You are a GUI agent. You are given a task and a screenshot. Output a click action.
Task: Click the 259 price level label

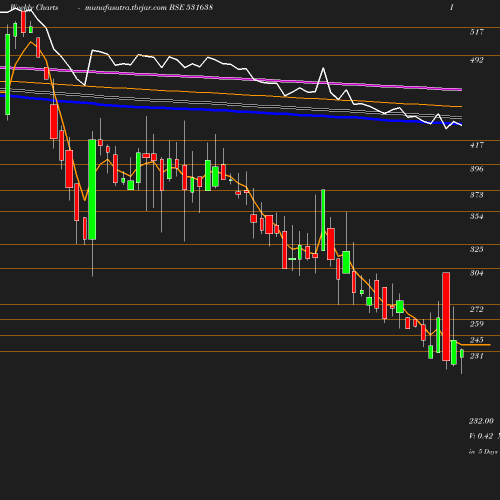coord(477,324)
